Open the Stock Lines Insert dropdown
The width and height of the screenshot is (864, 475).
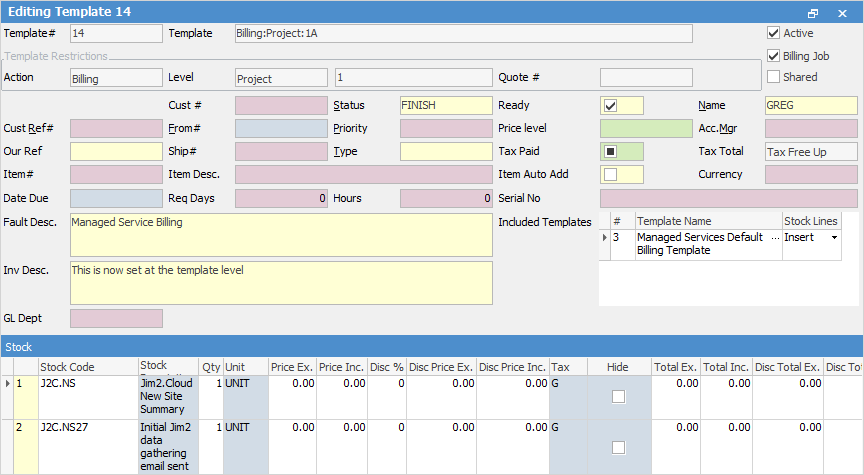click(x=834, y=238)
